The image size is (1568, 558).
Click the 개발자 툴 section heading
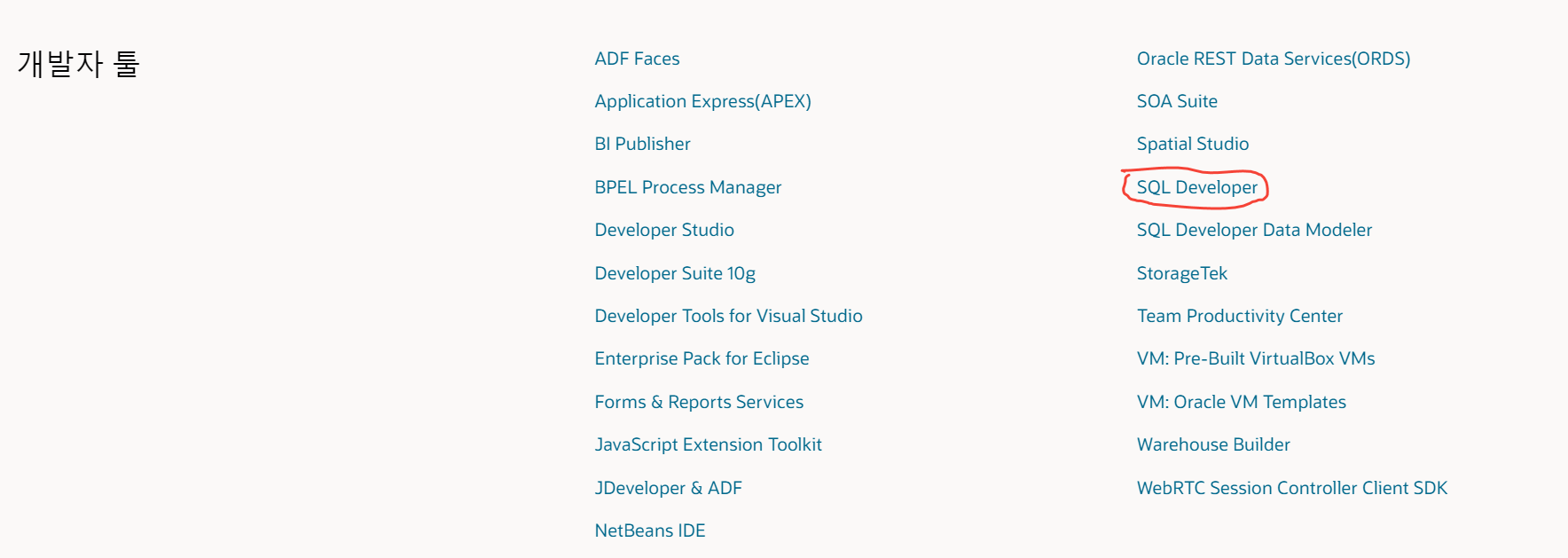[79, 64]
